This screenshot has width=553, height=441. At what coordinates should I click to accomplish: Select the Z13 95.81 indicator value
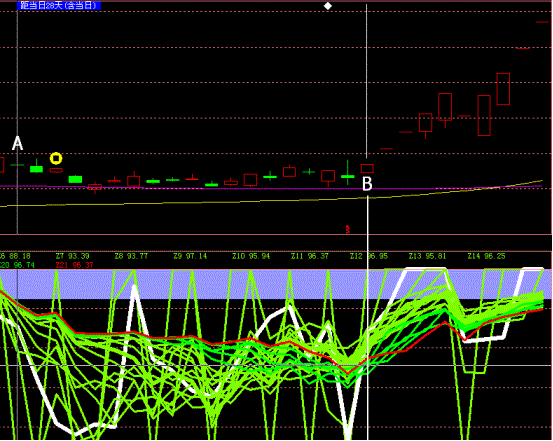click(427, 256)
